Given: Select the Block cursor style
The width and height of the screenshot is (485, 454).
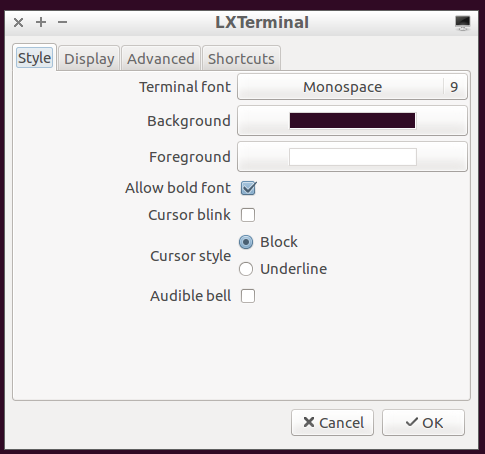Looking at the screenshot, I should pos(246,242).
